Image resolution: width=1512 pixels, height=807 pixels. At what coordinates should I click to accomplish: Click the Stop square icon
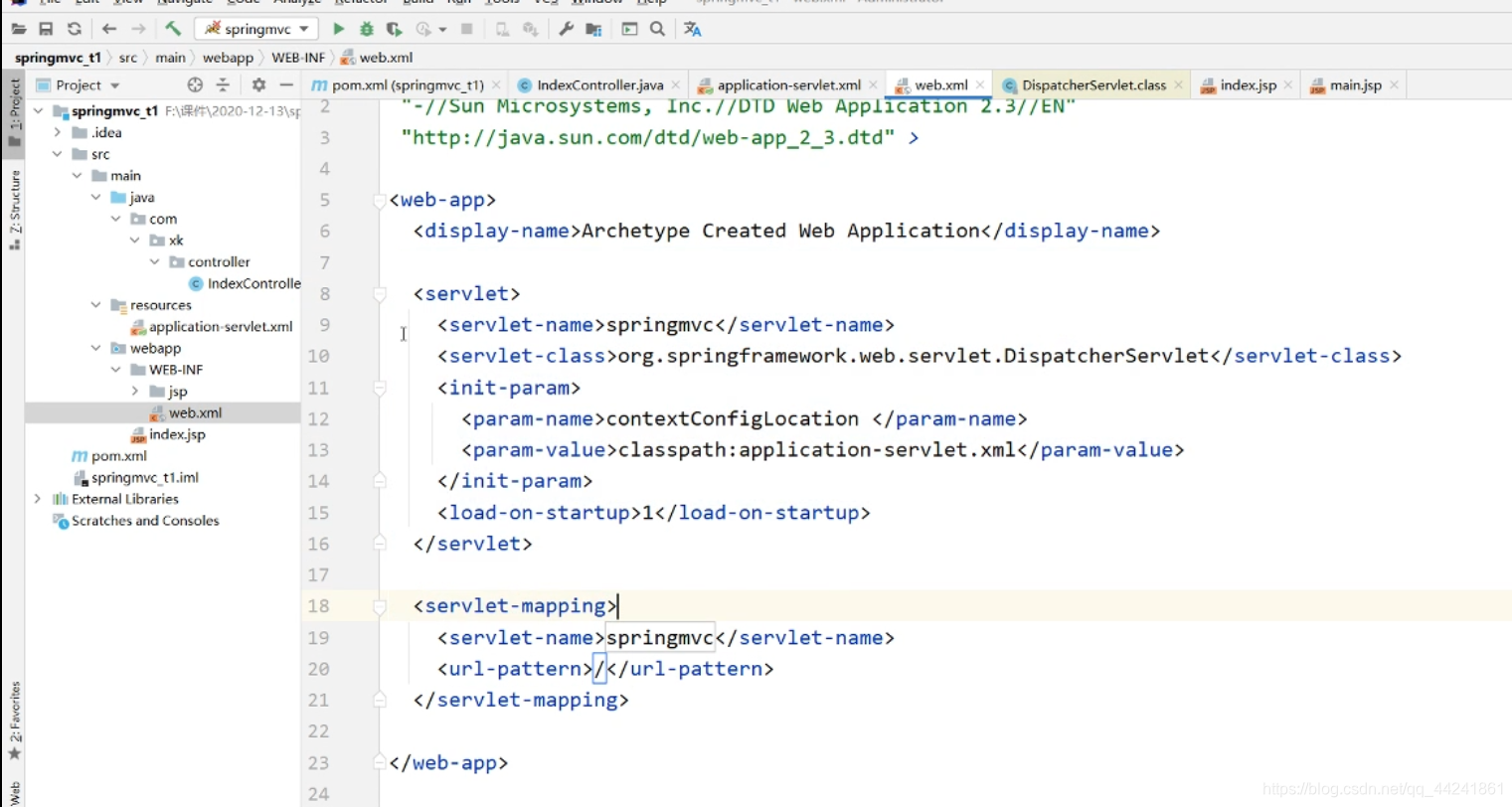pyautogui.click(x=466, y=29)
